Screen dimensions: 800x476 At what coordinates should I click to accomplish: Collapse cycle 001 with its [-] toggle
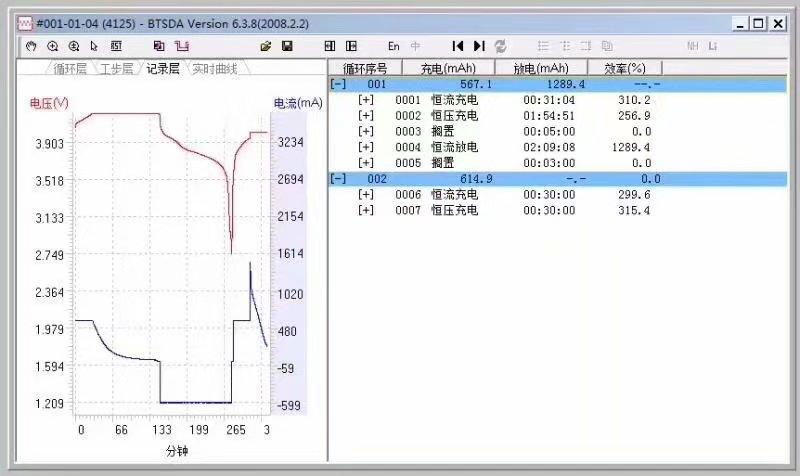(x=338, y=84)
